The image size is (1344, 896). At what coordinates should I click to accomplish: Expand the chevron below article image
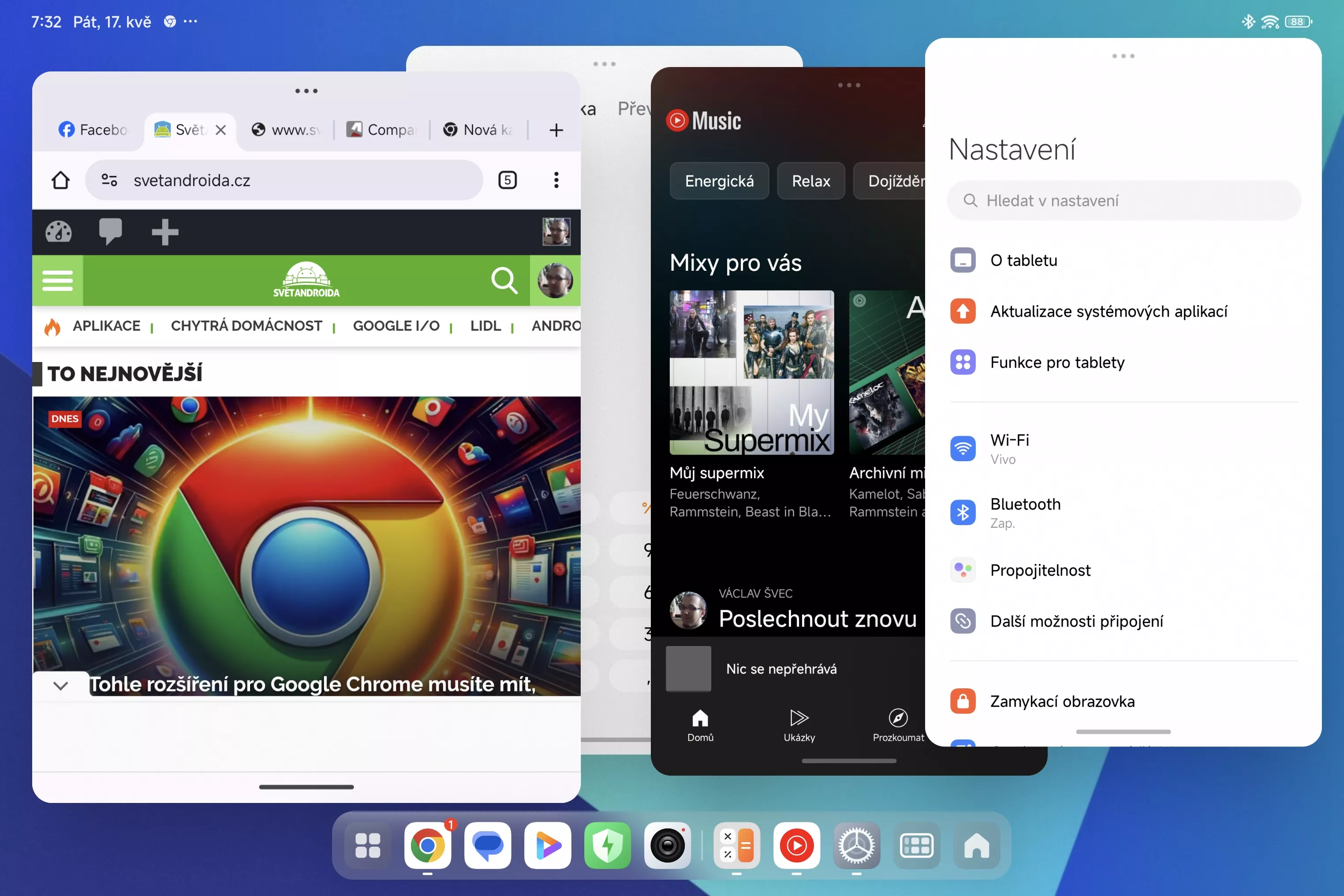[x=60, y=686]
